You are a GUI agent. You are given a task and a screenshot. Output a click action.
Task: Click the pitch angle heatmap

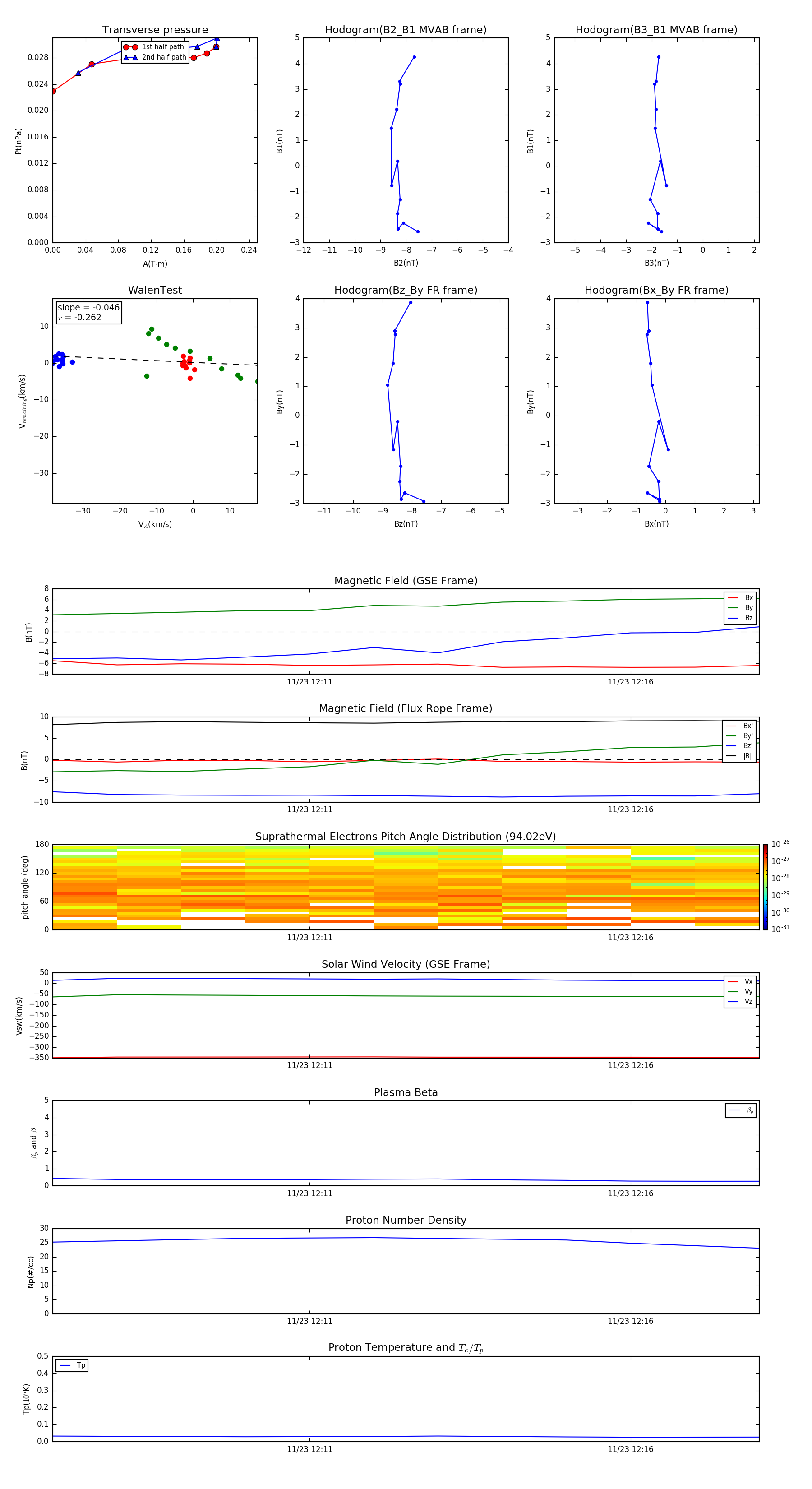click(406, 887)
